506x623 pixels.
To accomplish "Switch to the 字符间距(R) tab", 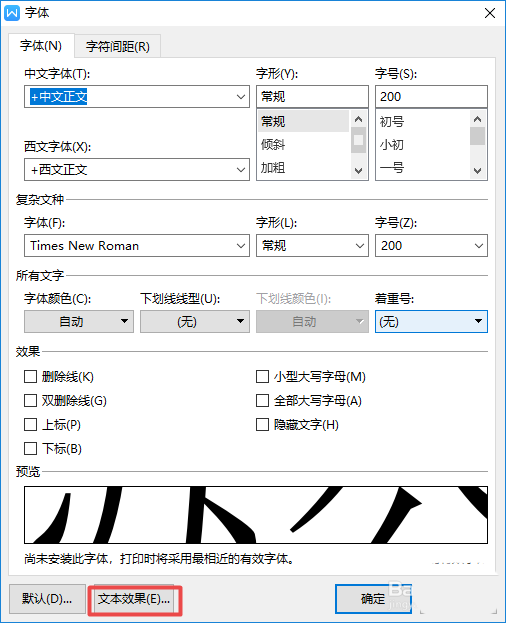I will (118, 46).
